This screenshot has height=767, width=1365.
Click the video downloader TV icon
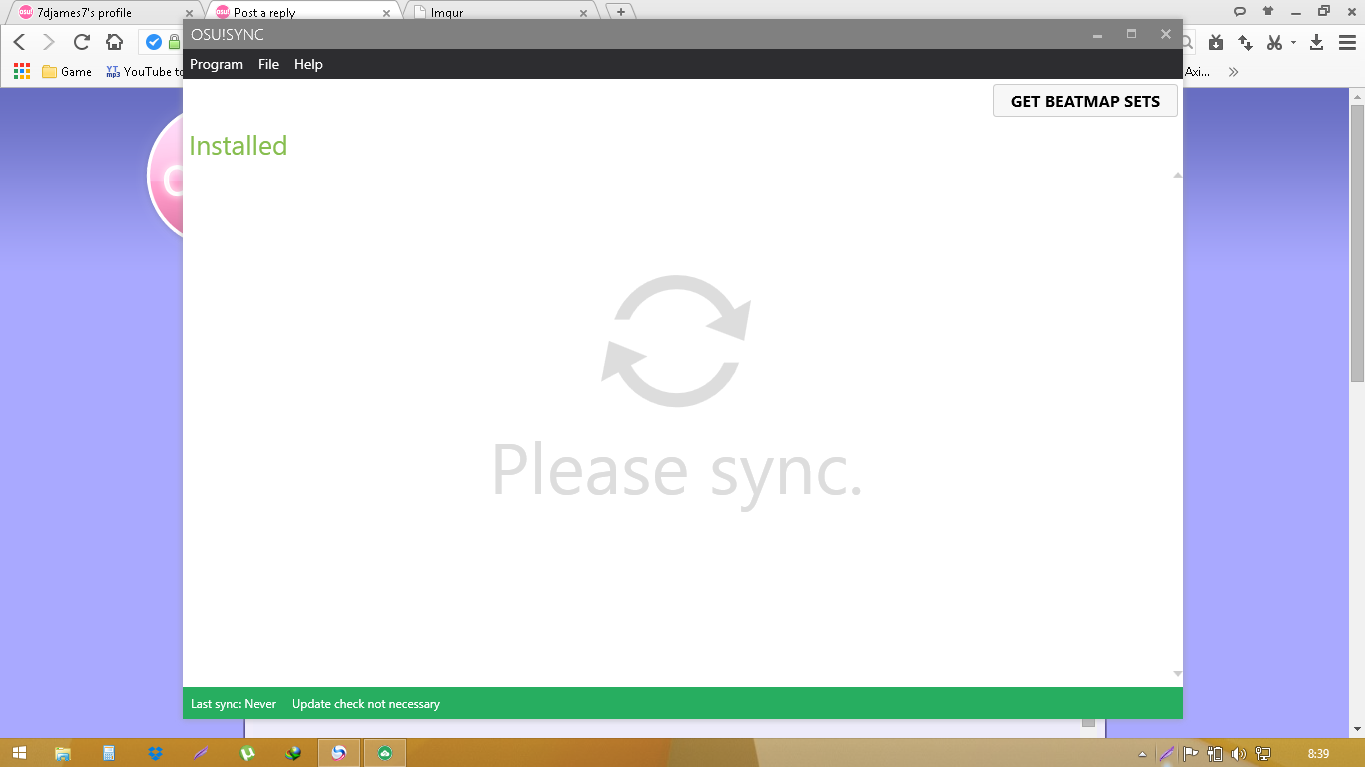1215,42
